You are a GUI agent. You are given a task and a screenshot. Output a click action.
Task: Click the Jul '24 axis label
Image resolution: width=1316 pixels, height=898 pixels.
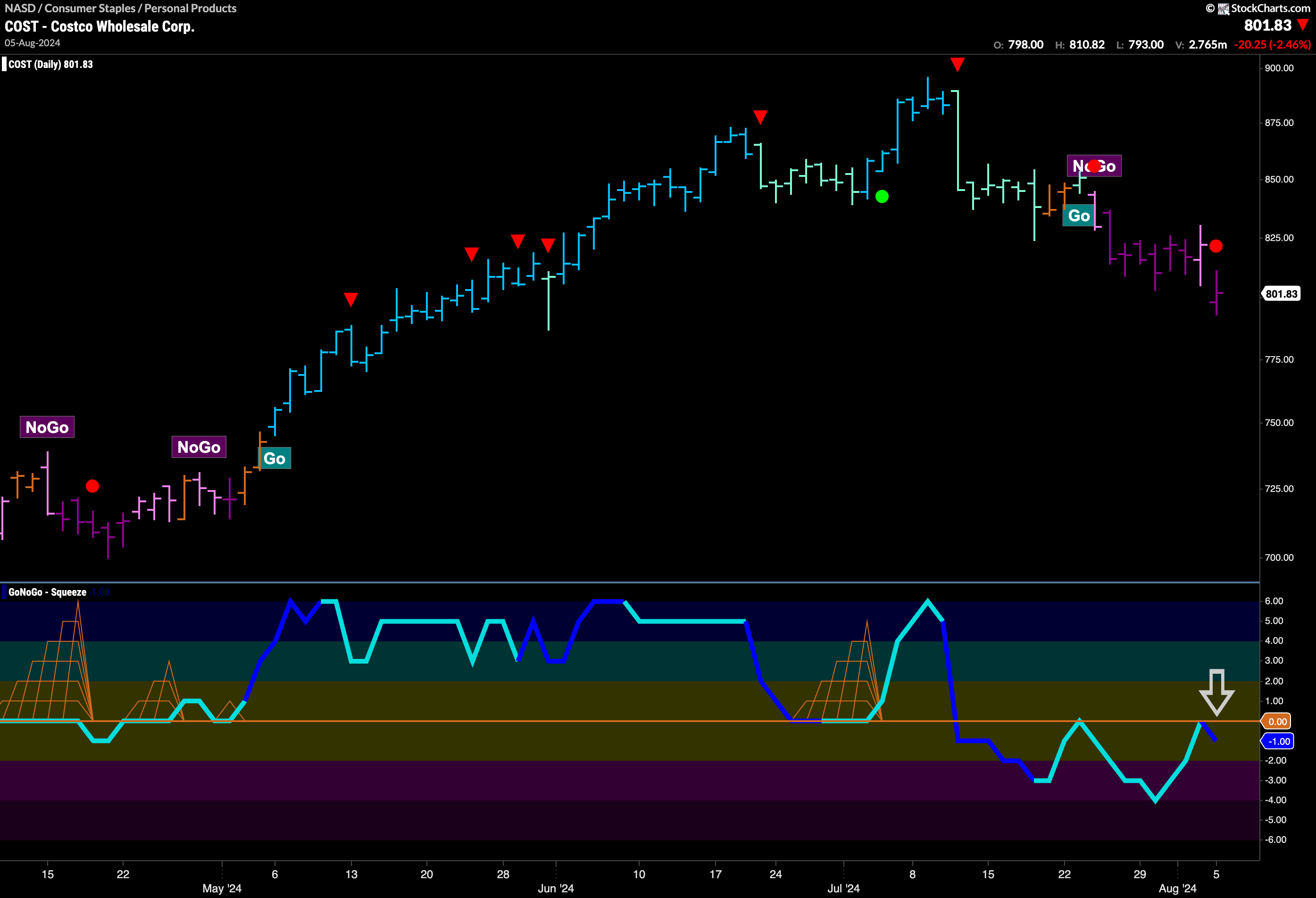[x=843, y=889]
